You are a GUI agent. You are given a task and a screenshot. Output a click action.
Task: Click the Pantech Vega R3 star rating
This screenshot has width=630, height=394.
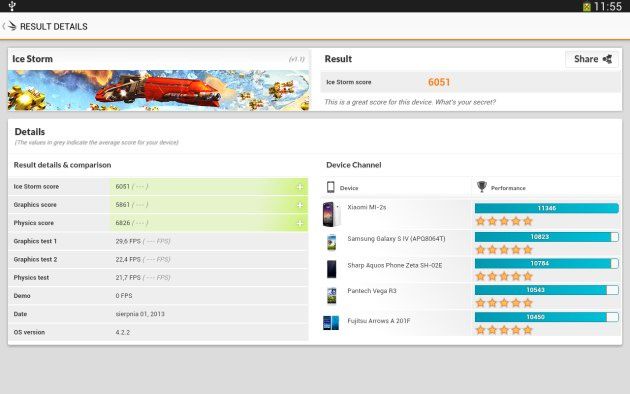pos(504,303)
